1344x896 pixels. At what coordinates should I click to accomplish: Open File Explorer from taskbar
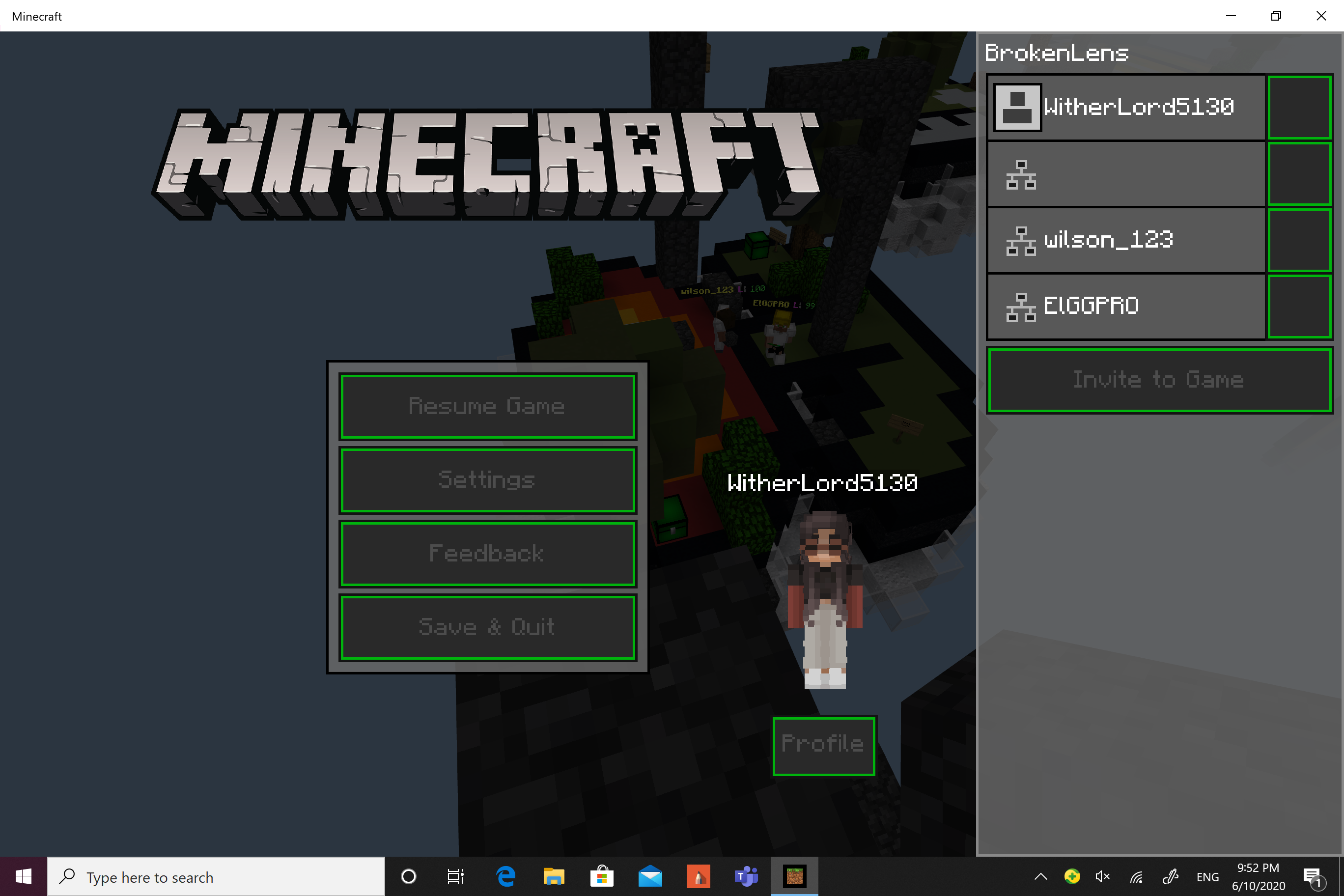554,876
